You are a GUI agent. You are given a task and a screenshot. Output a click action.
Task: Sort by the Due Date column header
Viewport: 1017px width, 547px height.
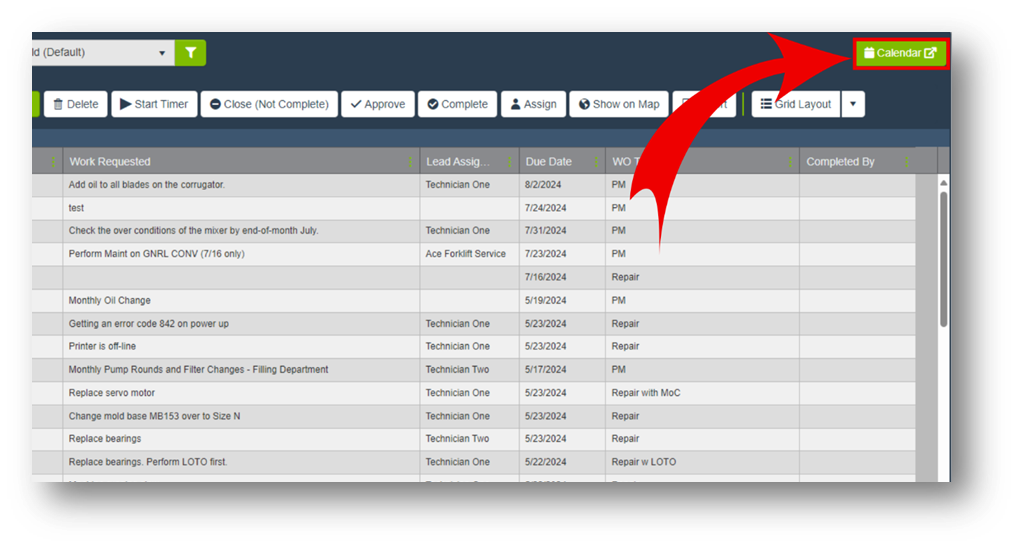(x=548, y=162)
